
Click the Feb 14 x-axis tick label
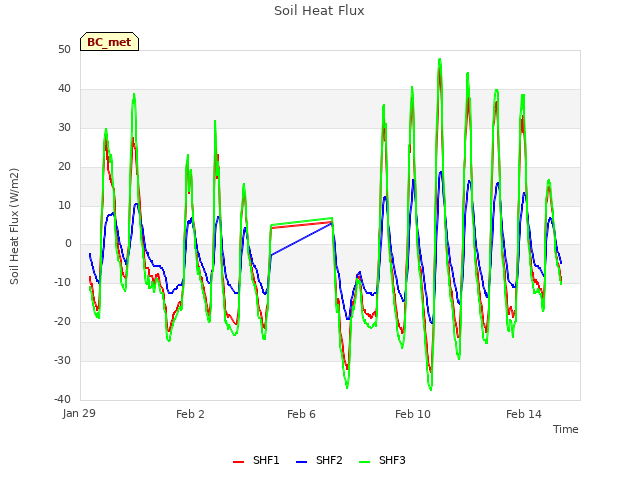(x=524, y=414)
